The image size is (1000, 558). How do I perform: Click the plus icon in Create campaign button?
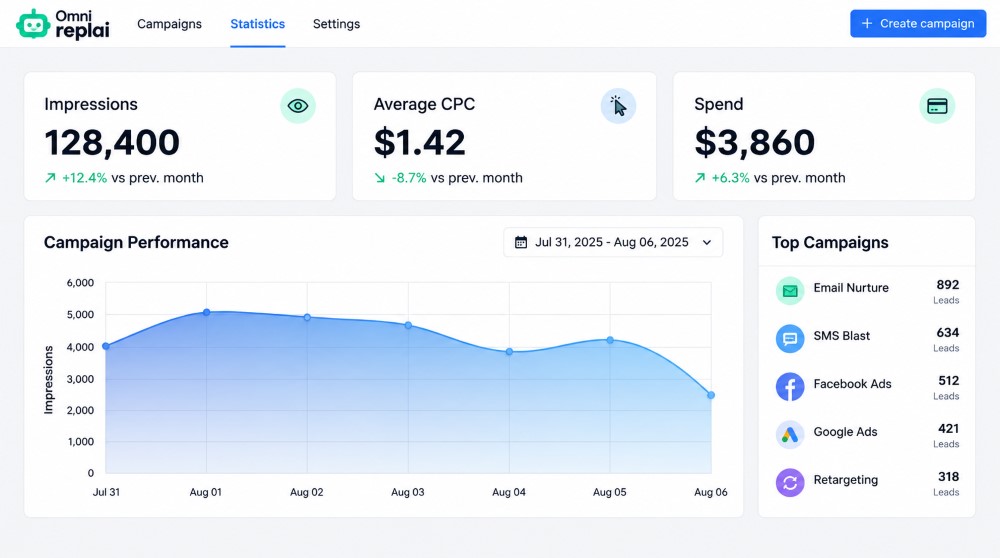[867, 24]
